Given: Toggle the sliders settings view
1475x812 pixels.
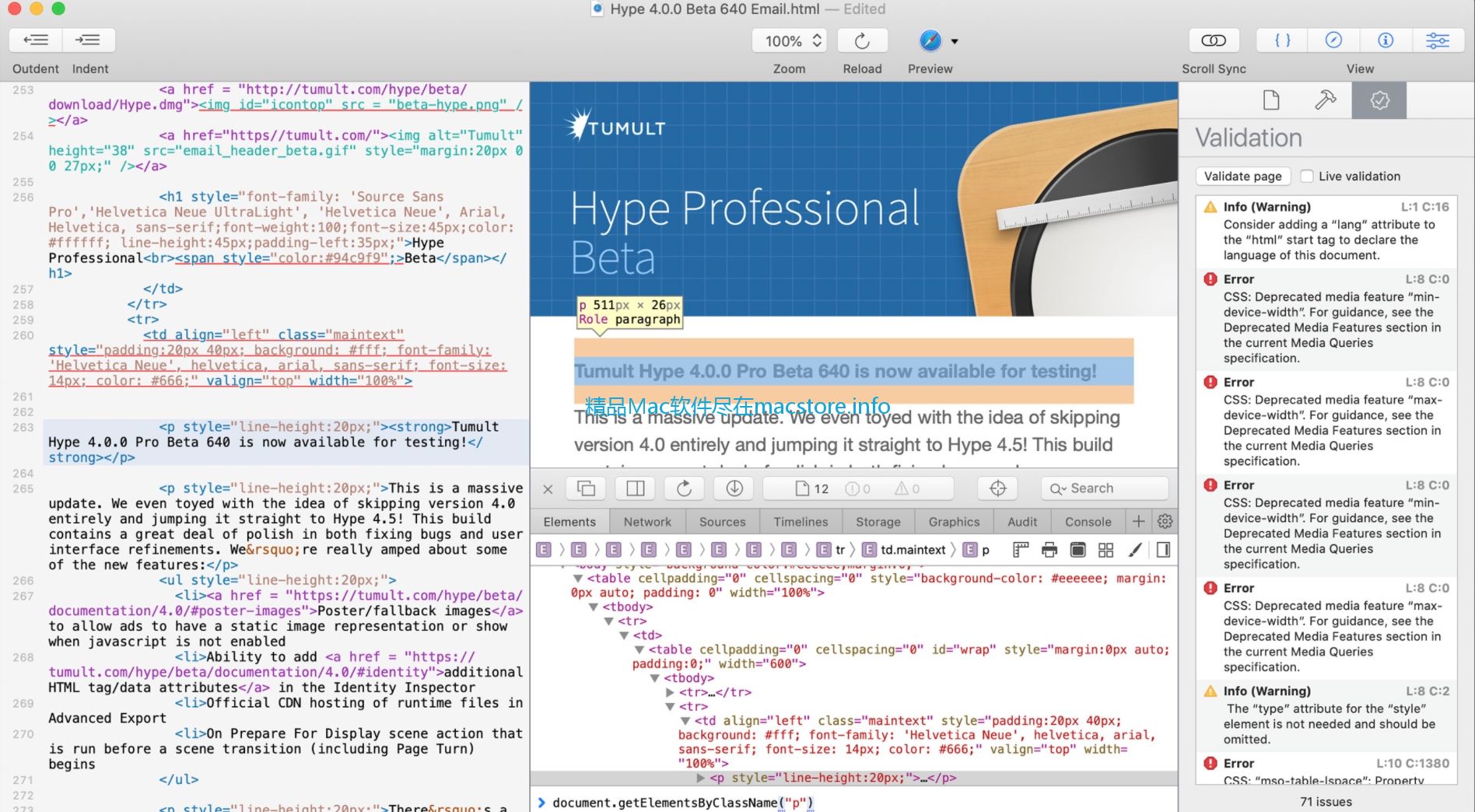Looking at the screenshot, I should (x=1438, y=40).
